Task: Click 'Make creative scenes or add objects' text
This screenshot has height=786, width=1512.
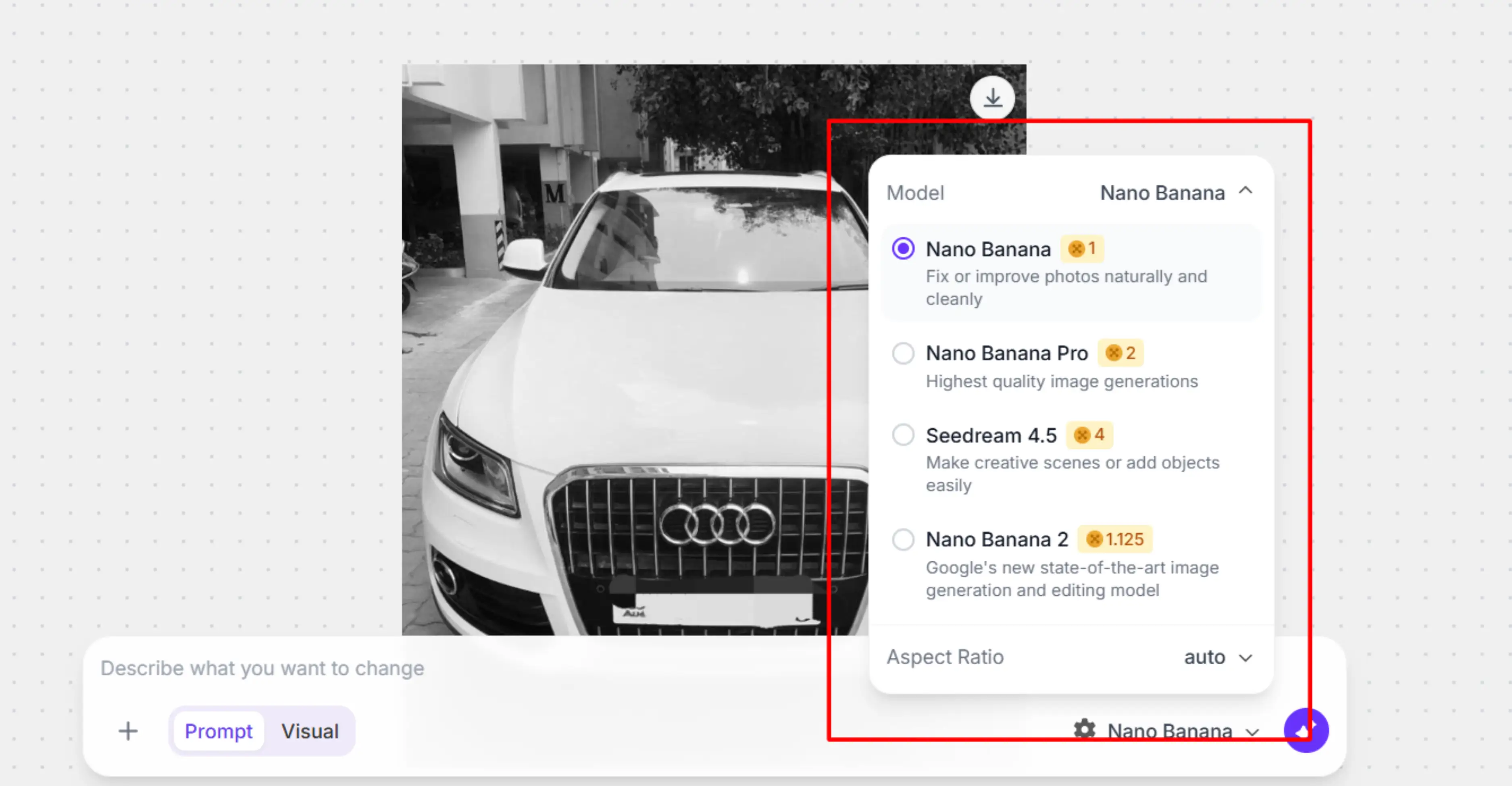Action: coord(1073,474)
